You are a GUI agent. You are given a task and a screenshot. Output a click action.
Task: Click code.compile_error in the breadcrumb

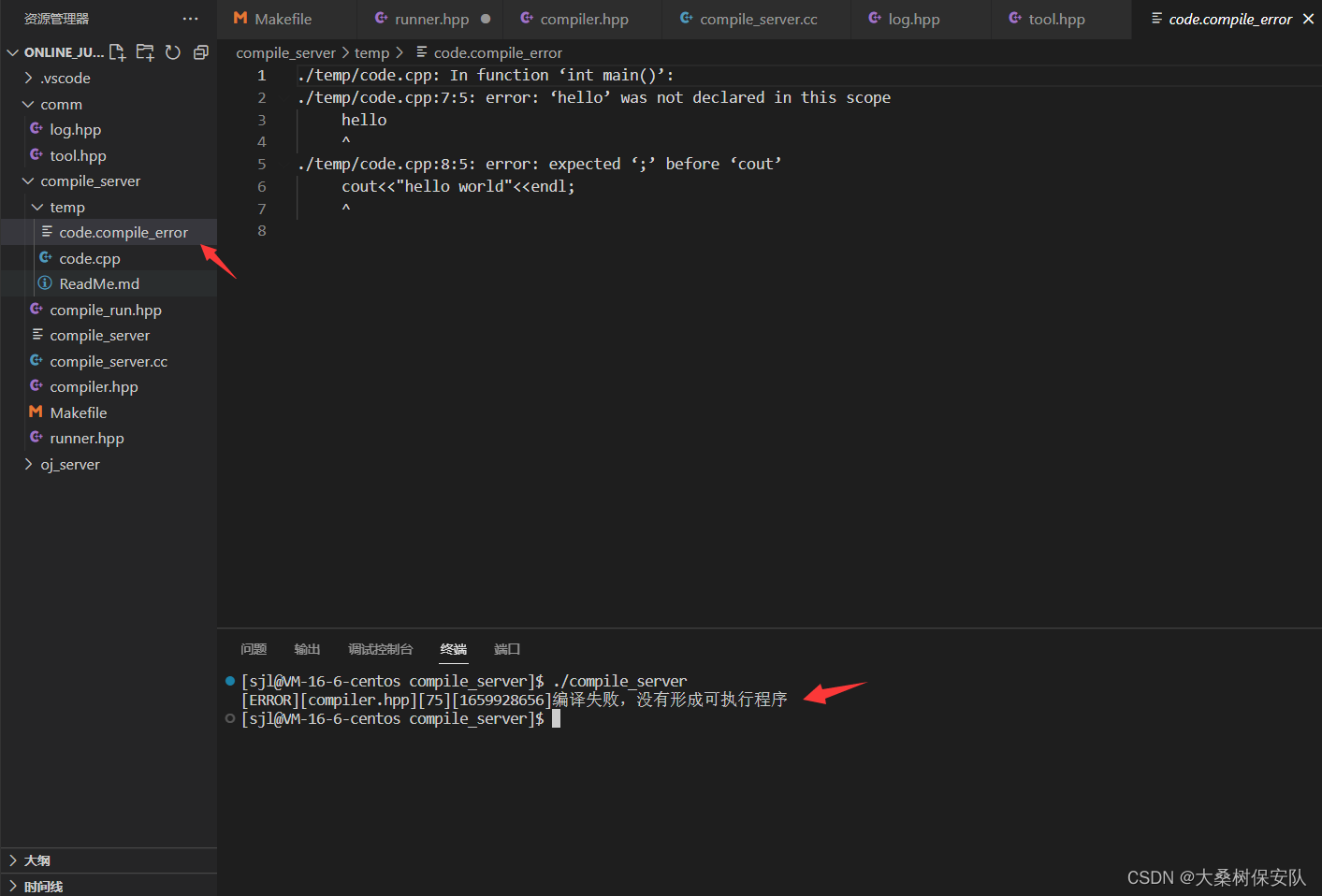coord(498,53)
